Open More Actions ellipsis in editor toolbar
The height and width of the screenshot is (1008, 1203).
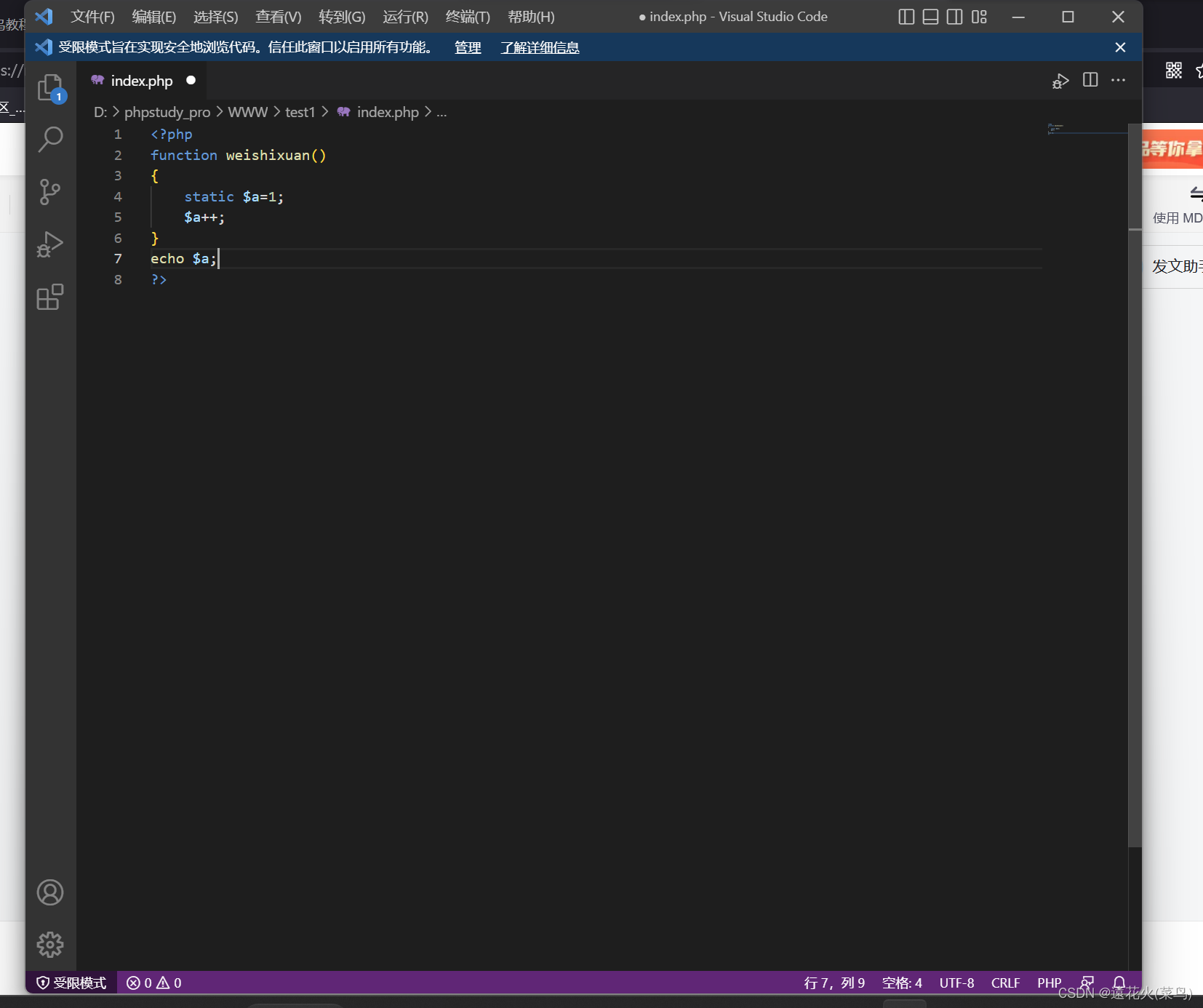[x=1119, y=80]
